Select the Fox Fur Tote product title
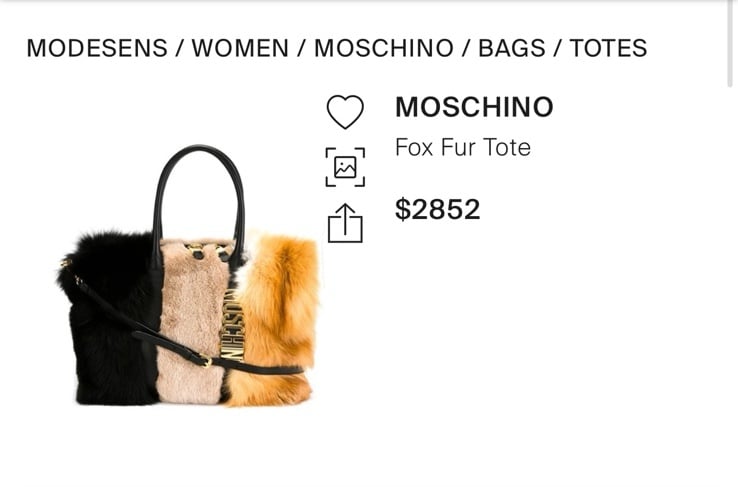 coord(463,147)
